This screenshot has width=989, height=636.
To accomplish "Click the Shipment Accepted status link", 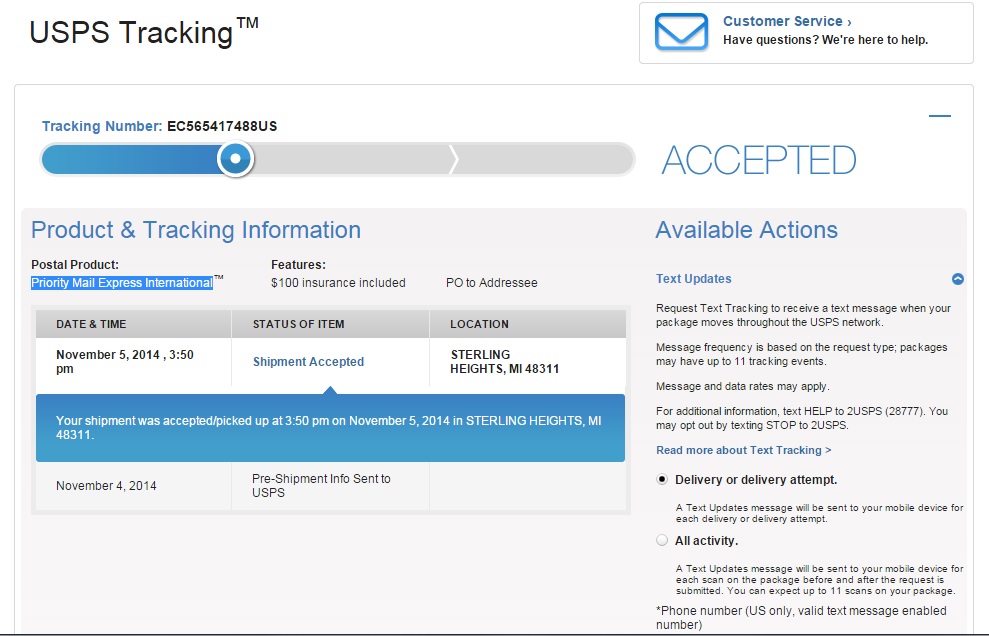I will 308,362.
